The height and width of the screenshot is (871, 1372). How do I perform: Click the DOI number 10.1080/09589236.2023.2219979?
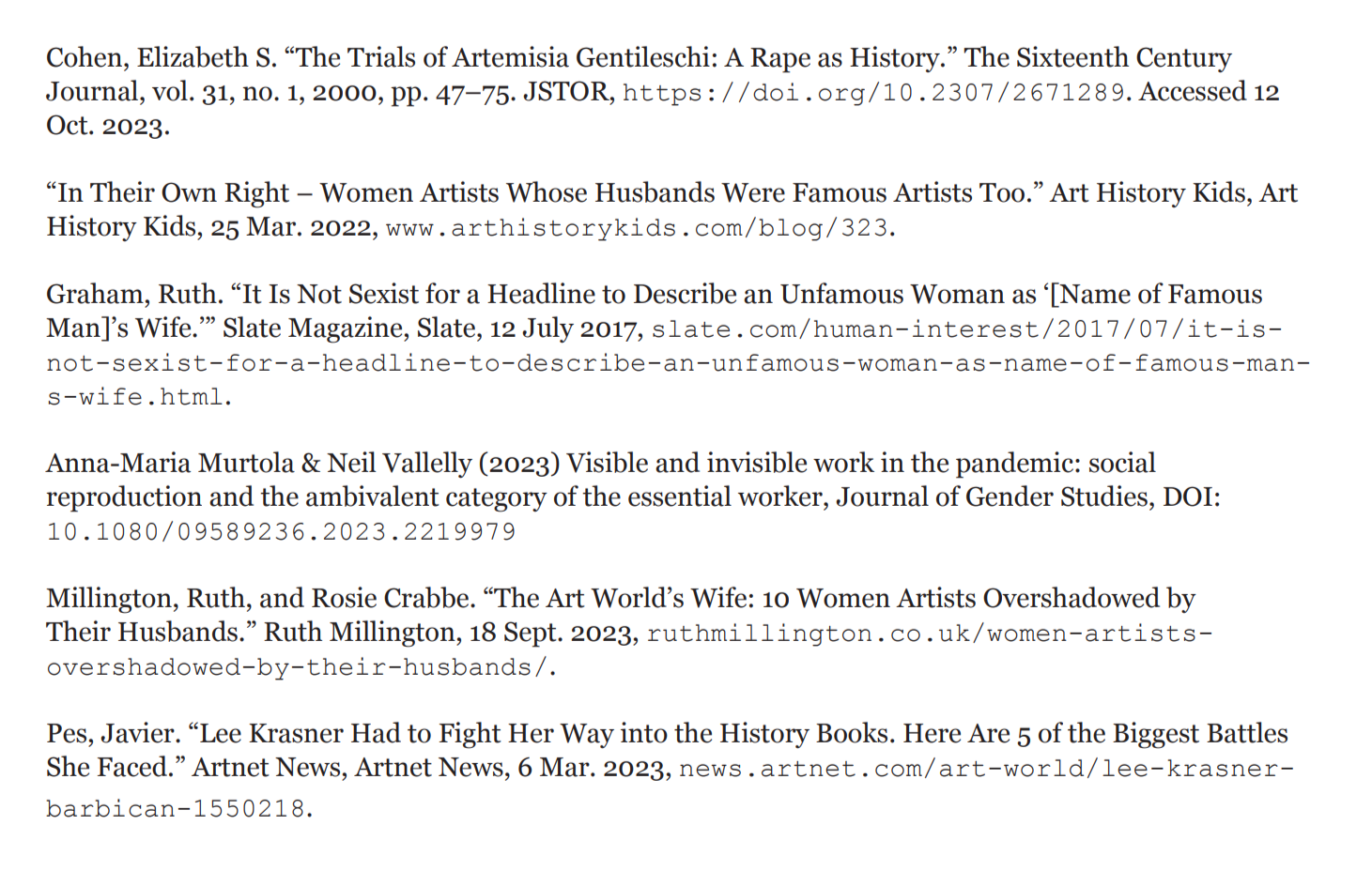coord(281,531)
